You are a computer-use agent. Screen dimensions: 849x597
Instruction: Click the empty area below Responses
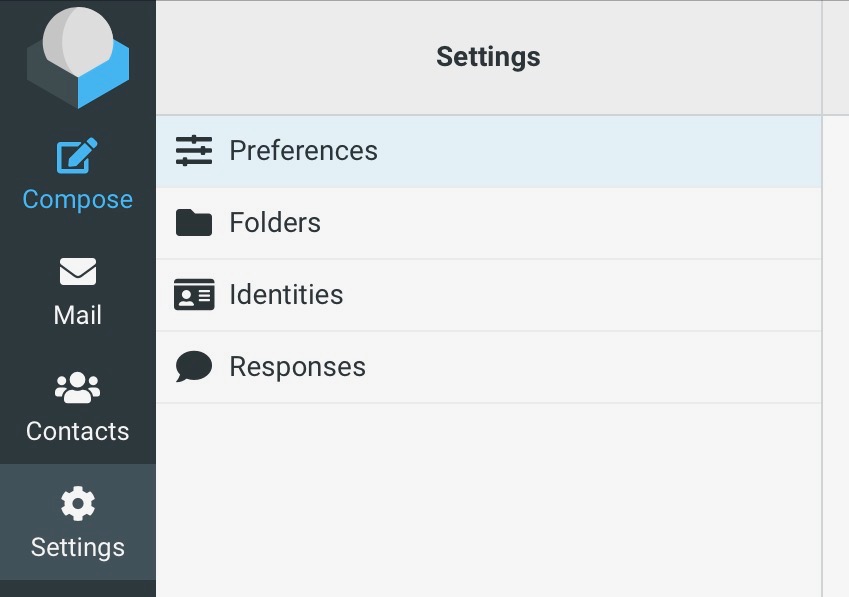(x=489, y=500)
